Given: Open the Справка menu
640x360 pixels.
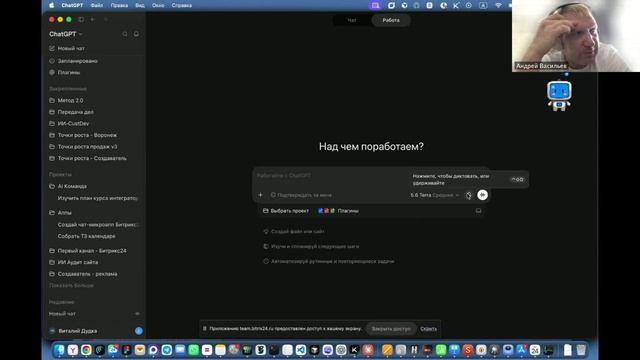Looking at the screenshot, I should tap(182, 5).
